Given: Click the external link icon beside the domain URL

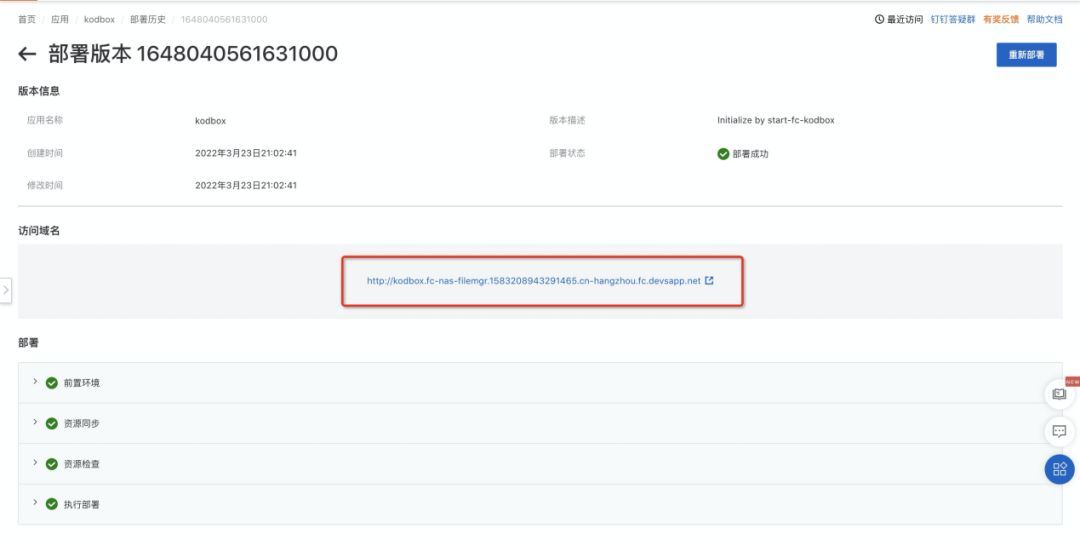Looking at the screenshot, I should click(x=709, y=281).
